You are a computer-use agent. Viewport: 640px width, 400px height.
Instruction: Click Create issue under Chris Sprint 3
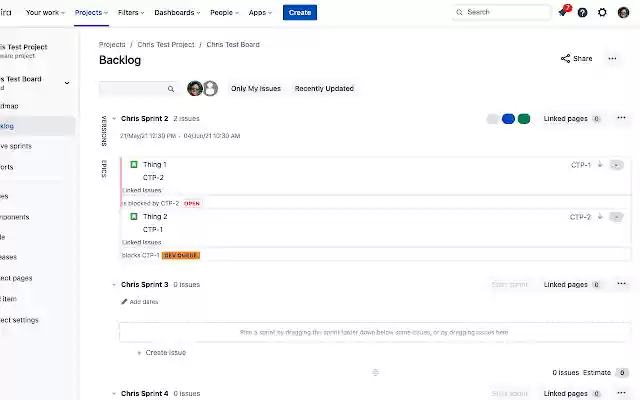pos(162,352)
